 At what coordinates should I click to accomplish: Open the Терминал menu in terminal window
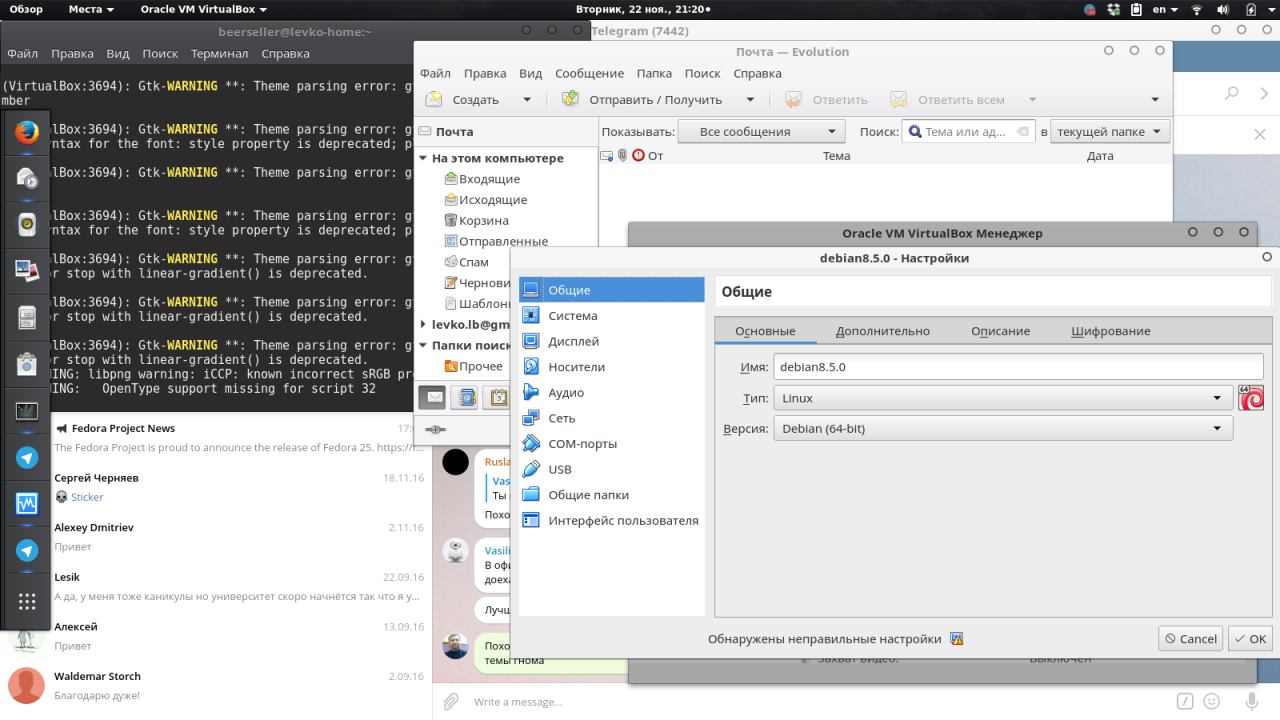click(x=220, y=54)
